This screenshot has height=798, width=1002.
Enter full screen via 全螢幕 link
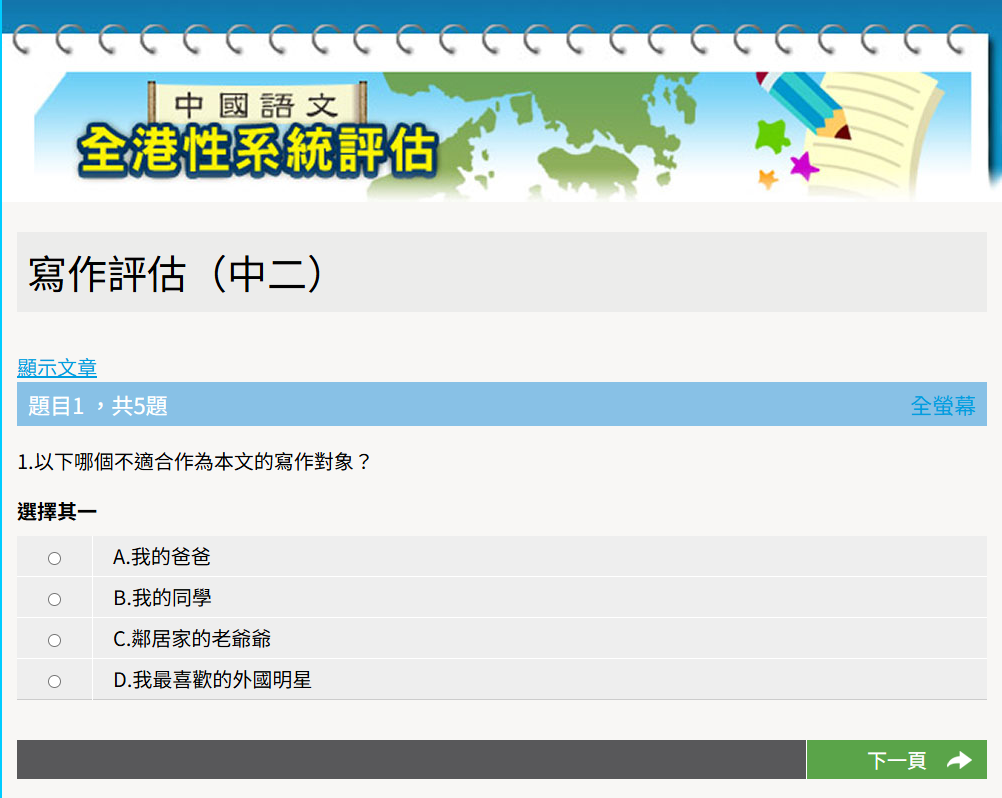click(x=942, y=405)
